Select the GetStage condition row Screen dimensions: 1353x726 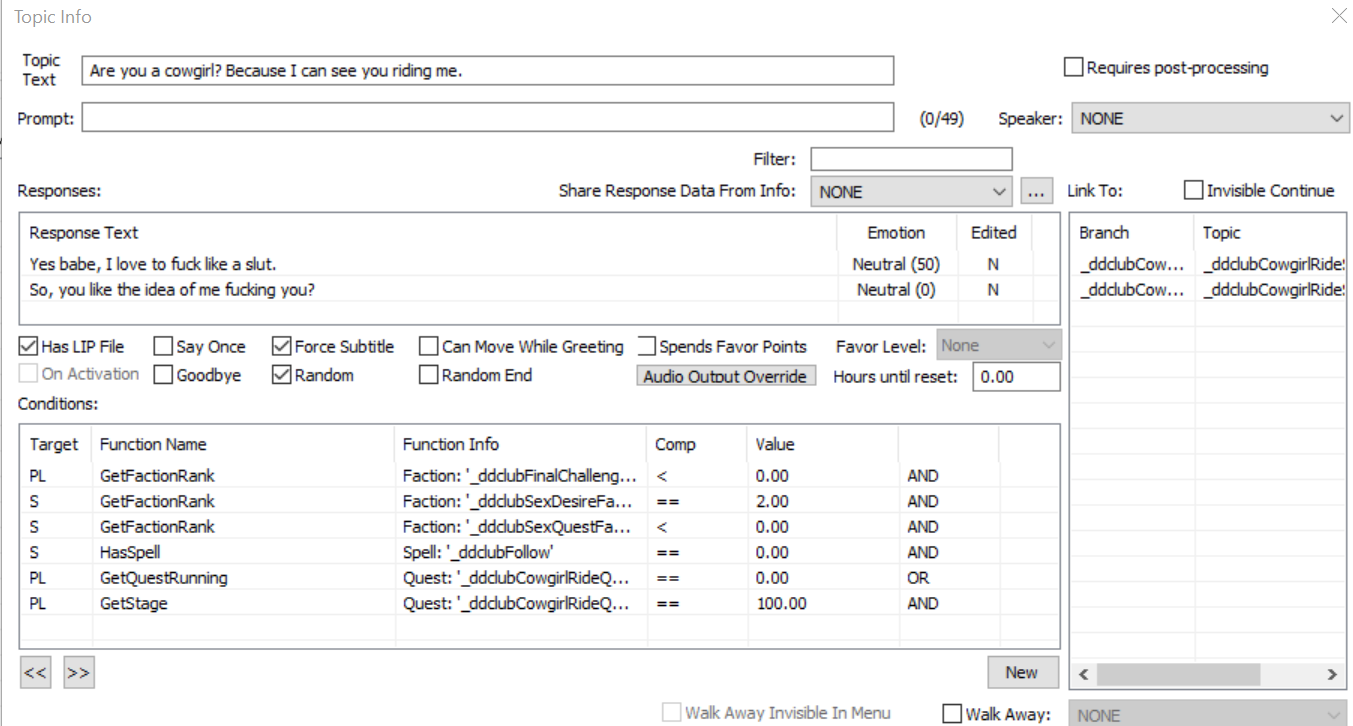(x=540, y=604)
